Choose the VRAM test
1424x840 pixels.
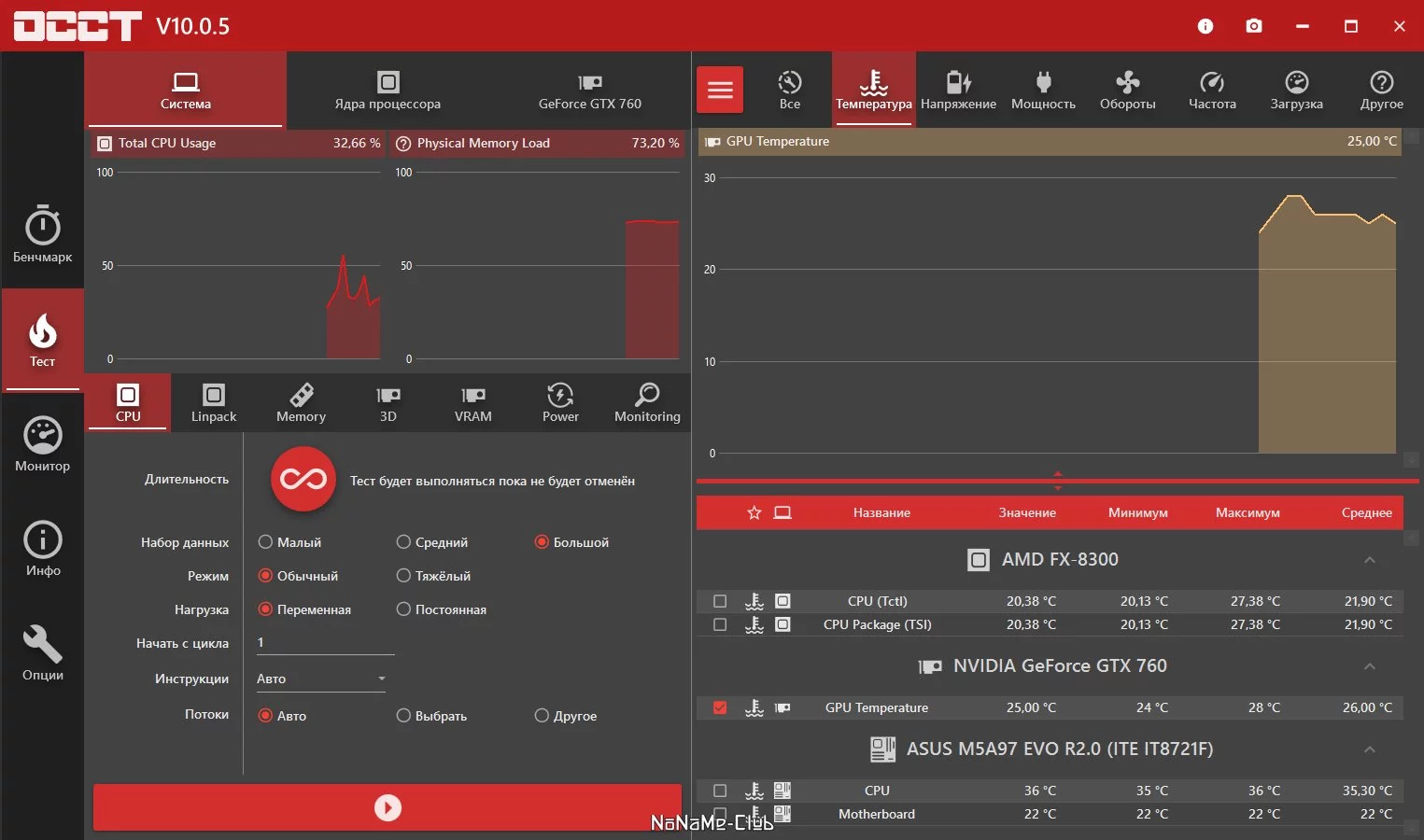click(473, 402)
